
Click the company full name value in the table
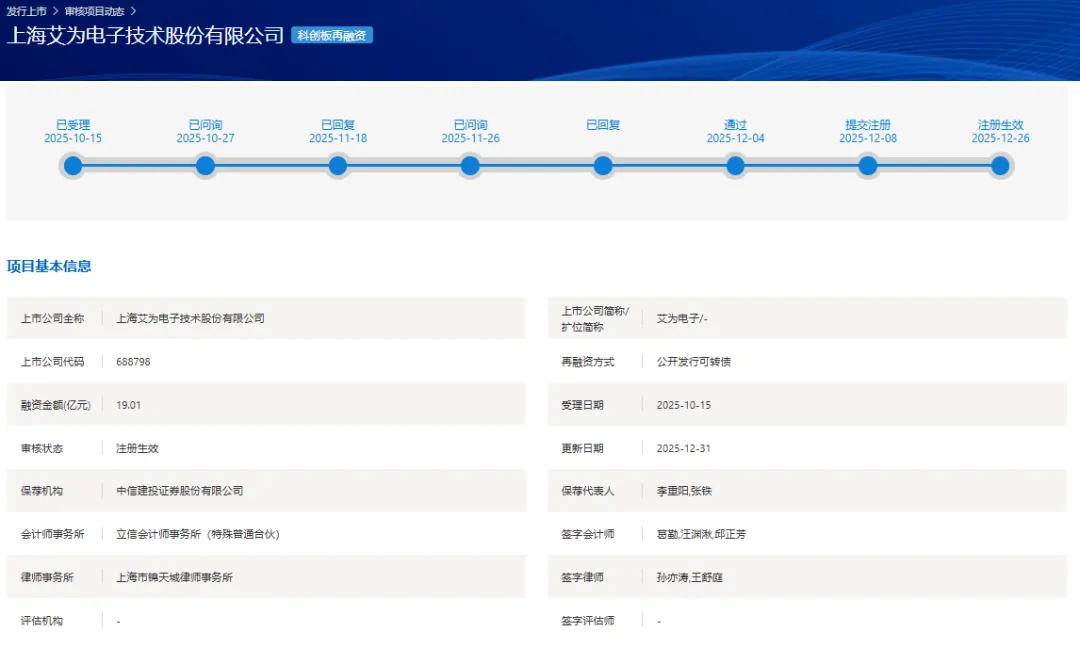[190, 318]
